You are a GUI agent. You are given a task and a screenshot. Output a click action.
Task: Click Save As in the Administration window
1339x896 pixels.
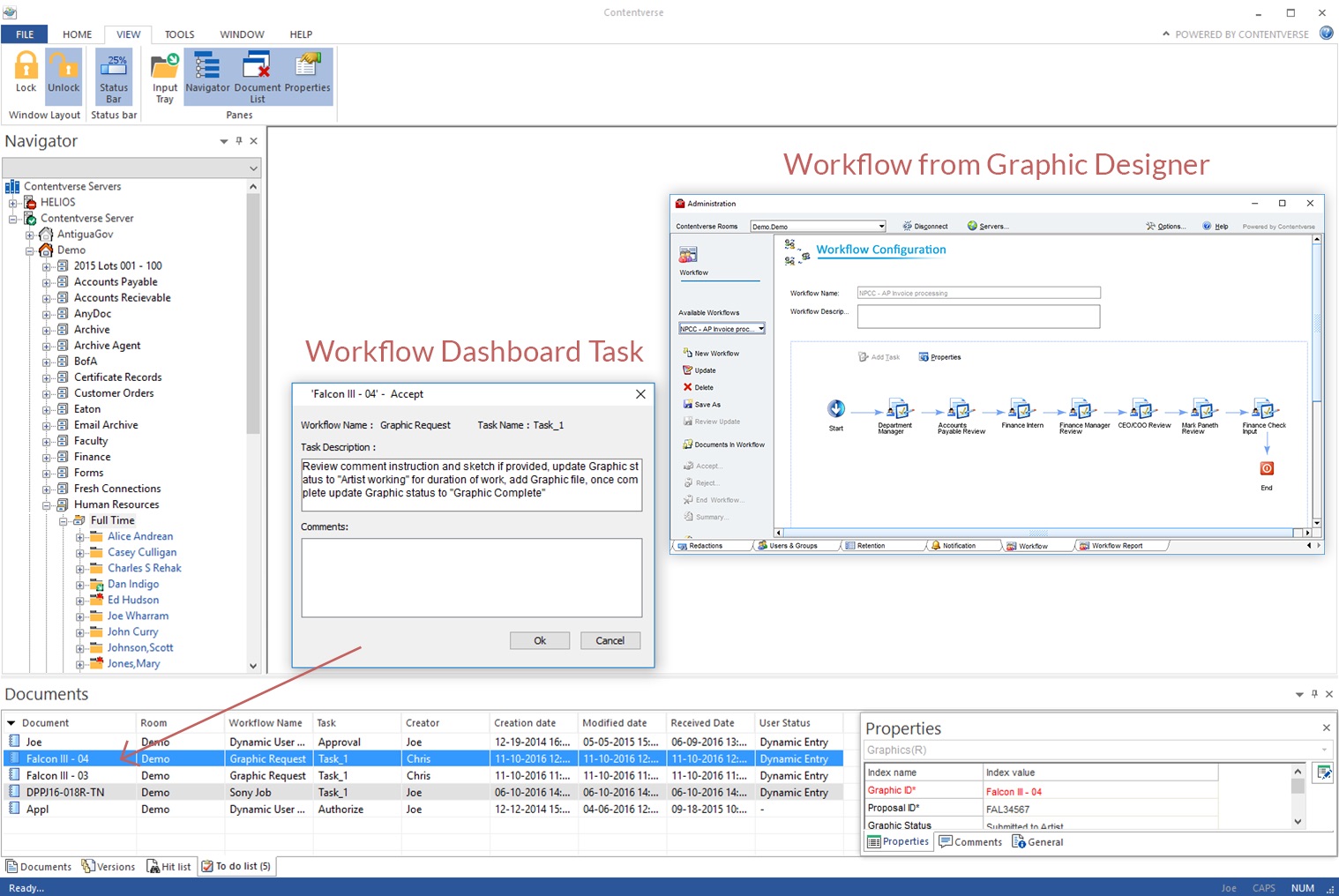coord(701,404)
